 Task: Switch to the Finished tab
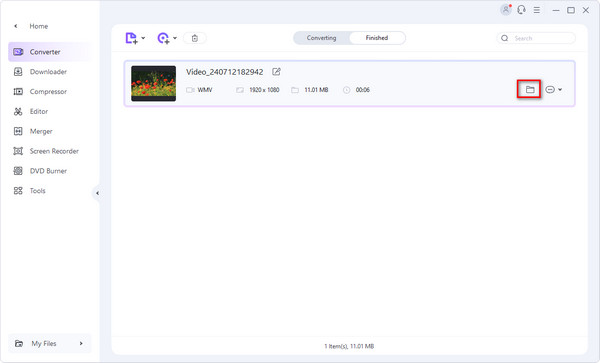click(377, 38)
